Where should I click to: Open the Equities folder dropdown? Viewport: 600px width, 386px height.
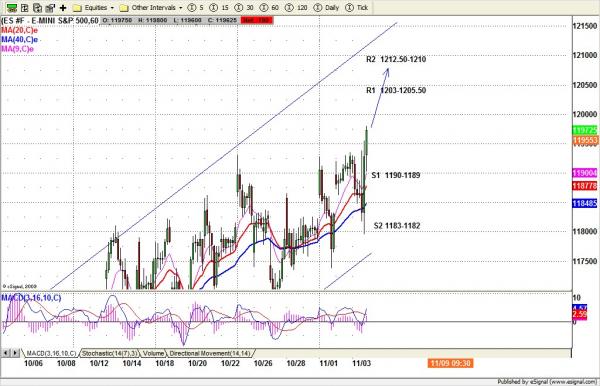[94, 8]
